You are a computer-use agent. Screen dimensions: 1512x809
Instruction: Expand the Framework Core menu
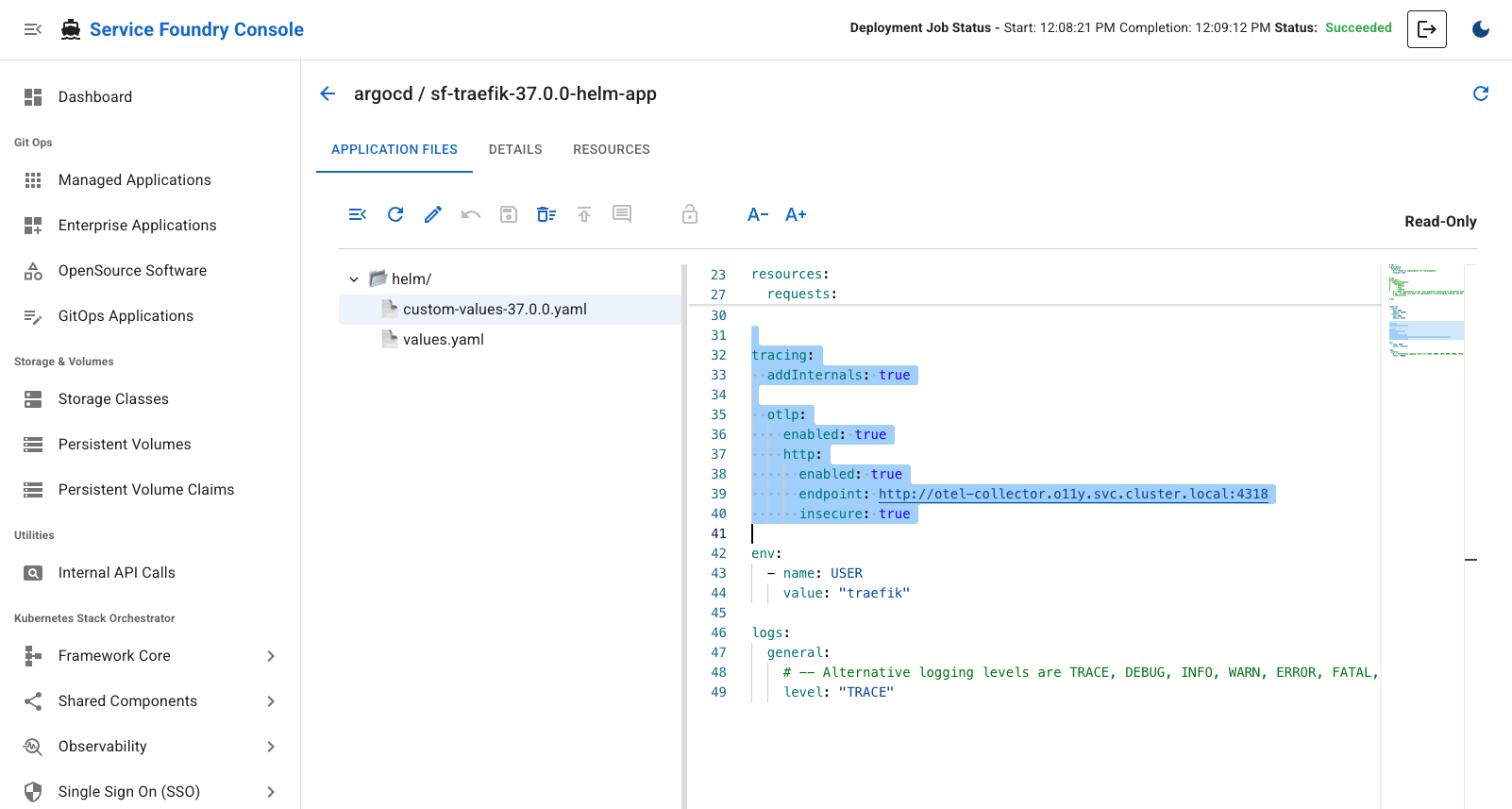(271, 656)
